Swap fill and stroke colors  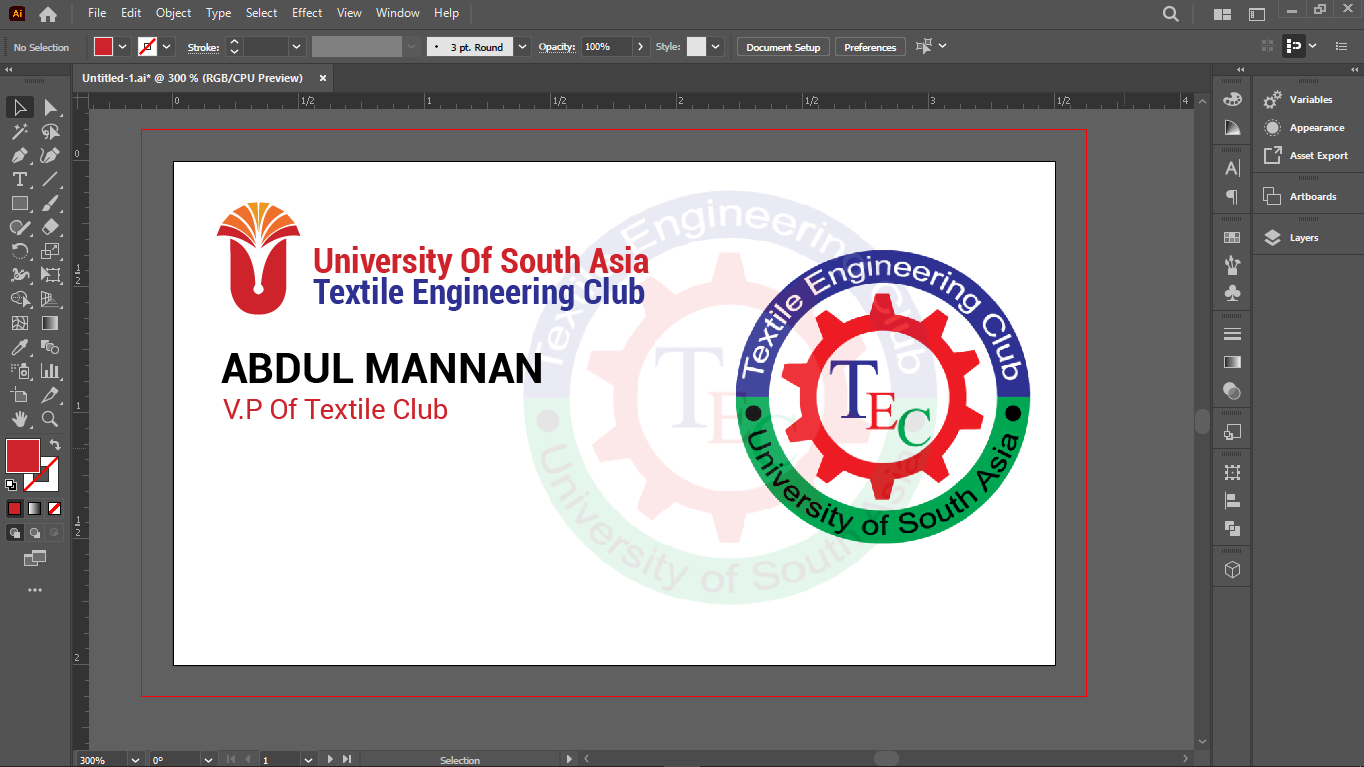tap(55, 445)
